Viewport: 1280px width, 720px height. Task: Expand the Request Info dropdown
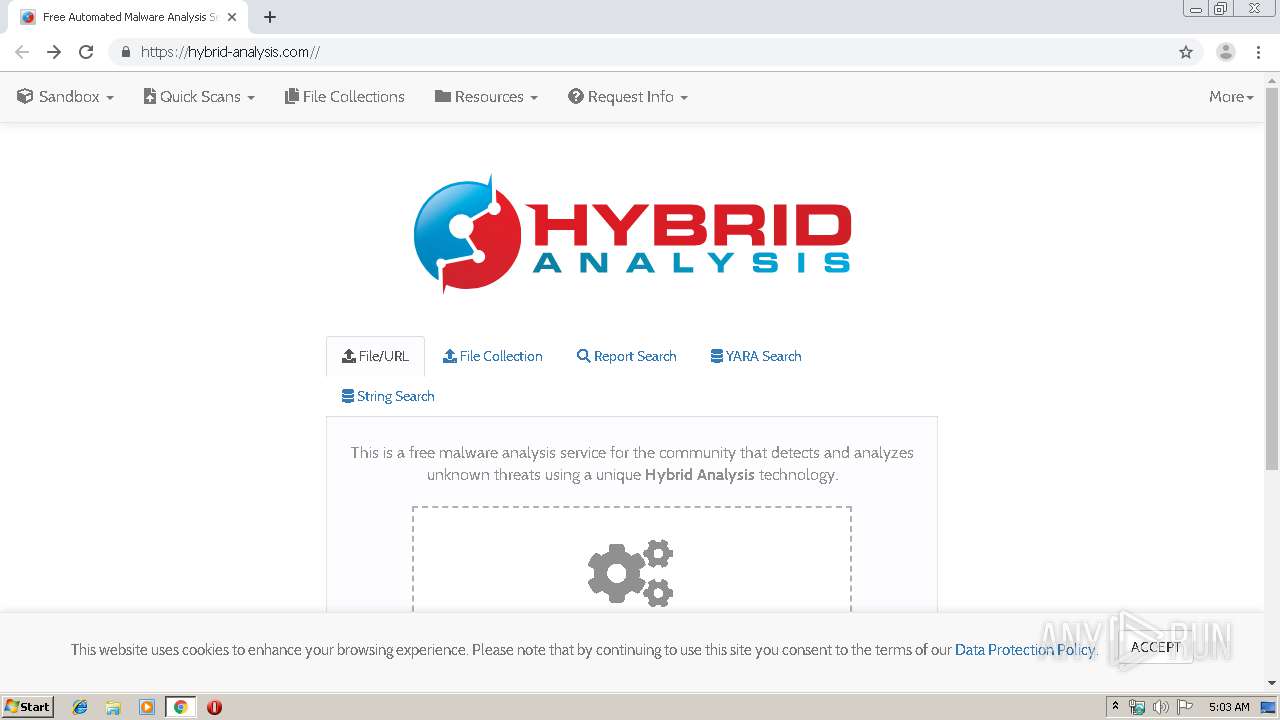[628, 97]
